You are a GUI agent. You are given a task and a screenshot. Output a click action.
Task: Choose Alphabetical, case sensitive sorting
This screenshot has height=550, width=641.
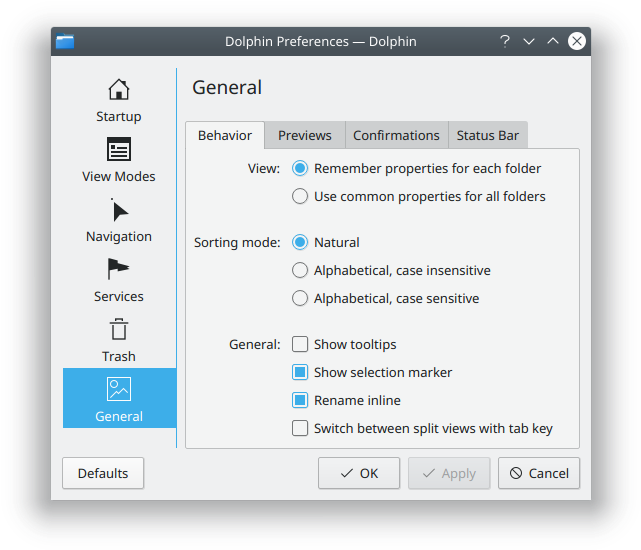[300, 298]
